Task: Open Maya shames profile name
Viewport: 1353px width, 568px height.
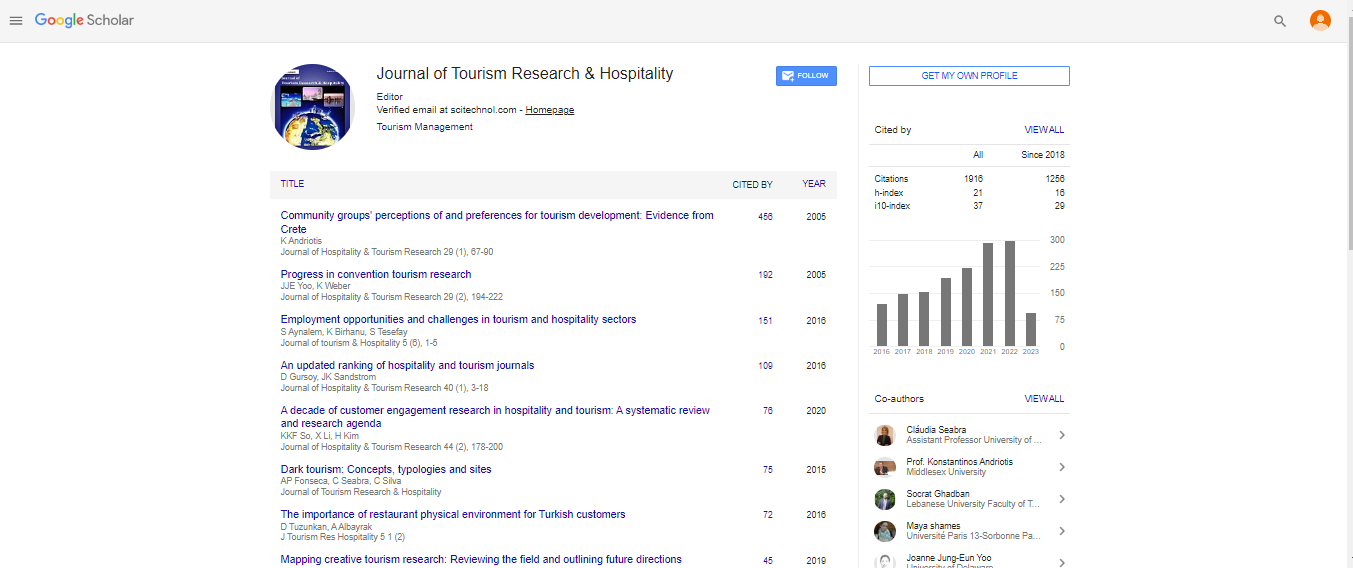Action: click(x=933, y=526)
